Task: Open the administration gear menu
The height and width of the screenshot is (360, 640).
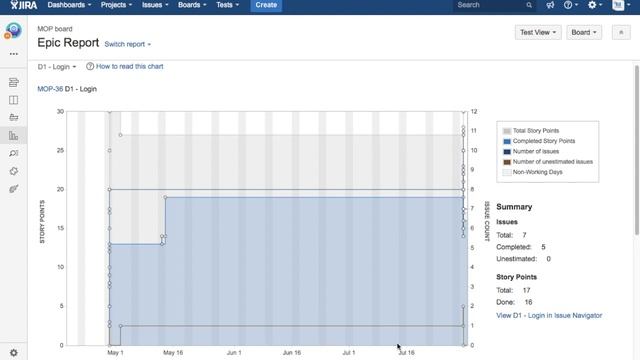Action: (x=595, y=5)
